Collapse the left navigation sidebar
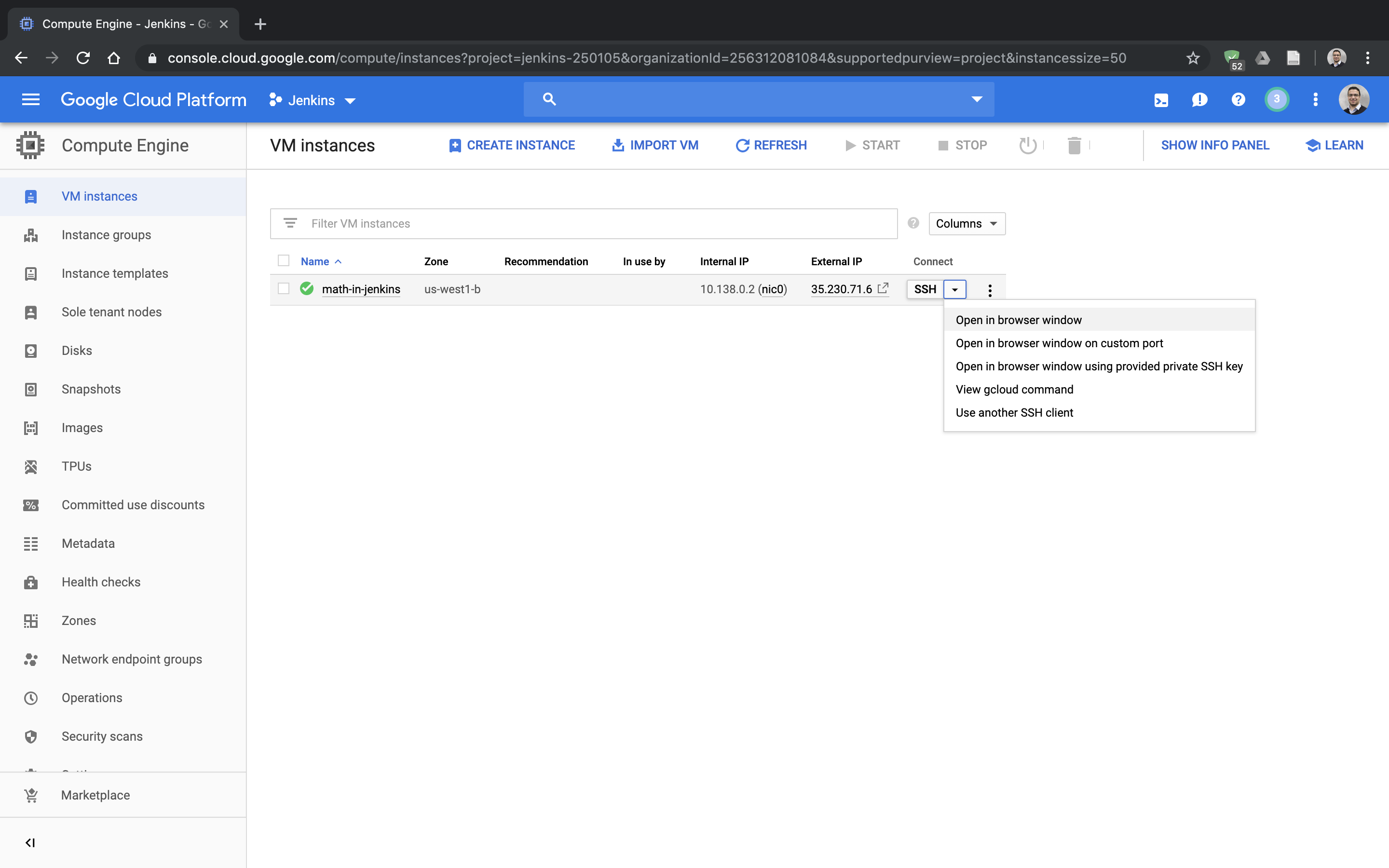The image size is (1389, 868). click(30, 842)
